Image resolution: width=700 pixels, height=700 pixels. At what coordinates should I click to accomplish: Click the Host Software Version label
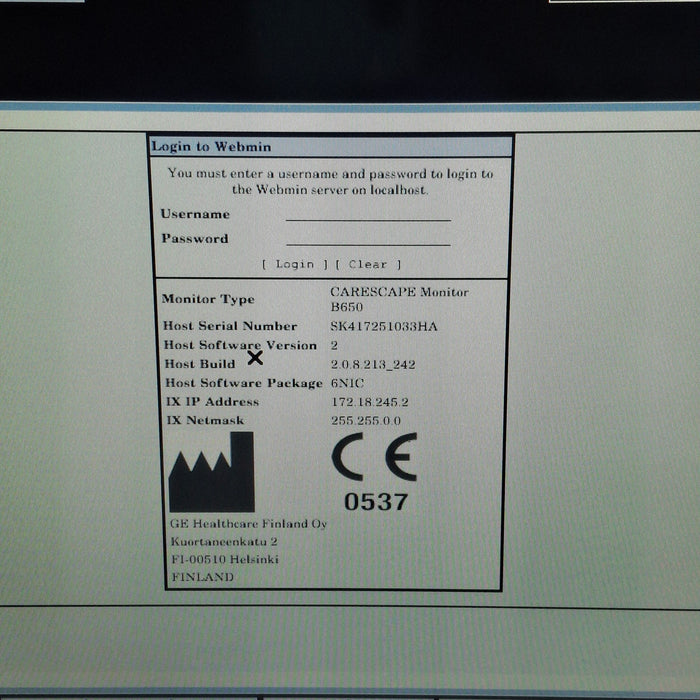239,345
